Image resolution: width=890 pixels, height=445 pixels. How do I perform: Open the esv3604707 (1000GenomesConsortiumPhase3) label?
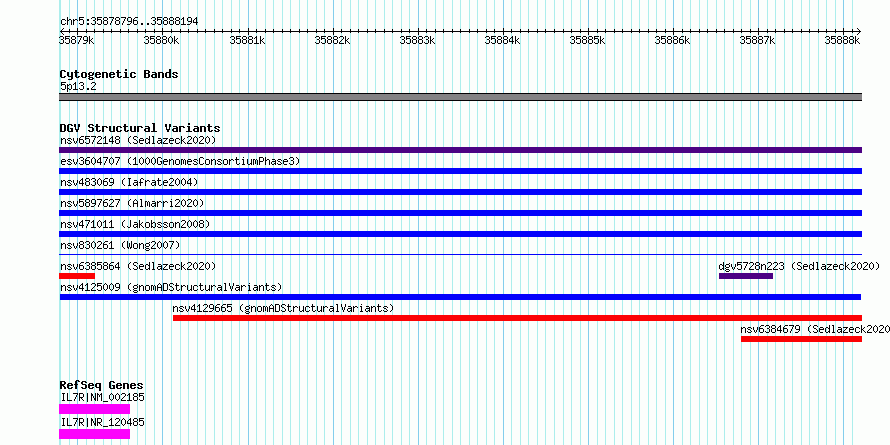pyautogui.click(x=180, y=161)
